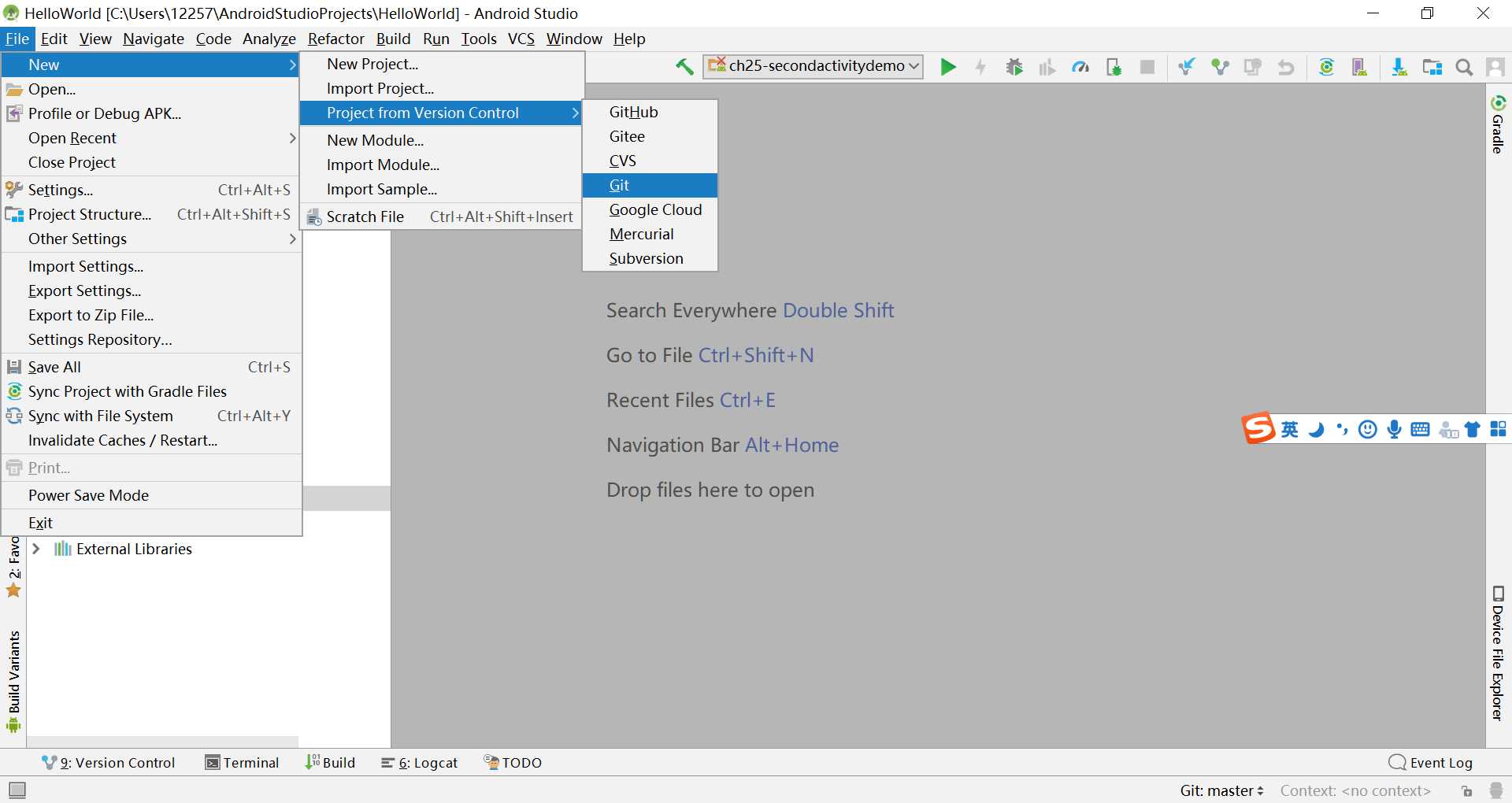This screenshot has height=803, width=1512.
Task: Select Import Project... menu entry
Action: pyautogui.click(x=442, y=88)
